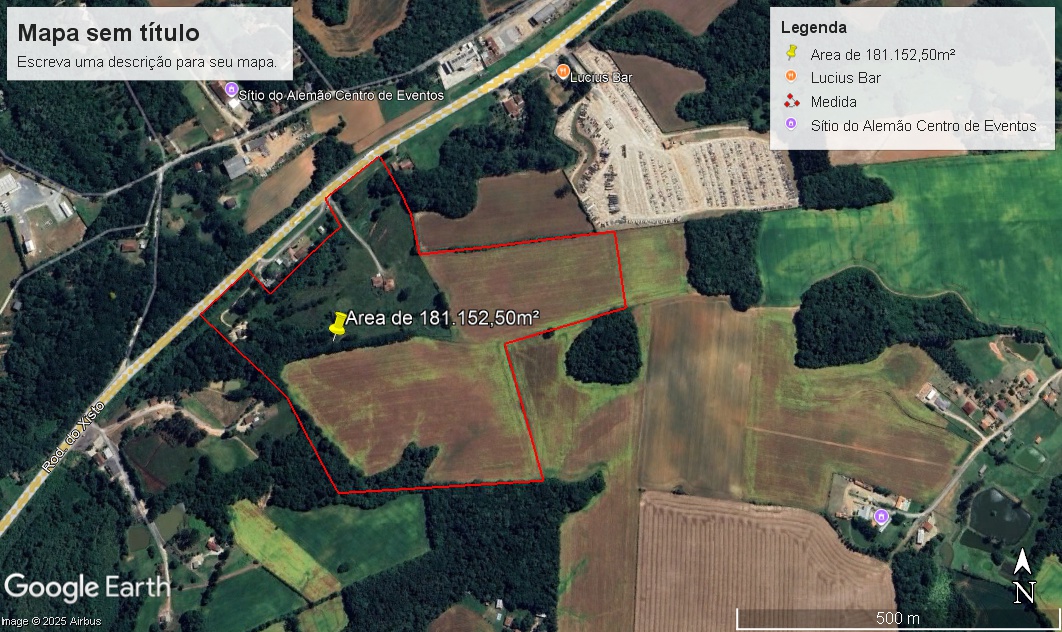Click the 'Legenda' heading
Image resolution: width=1062 pixels, height=632 pixels.
[x=813, y=28]
